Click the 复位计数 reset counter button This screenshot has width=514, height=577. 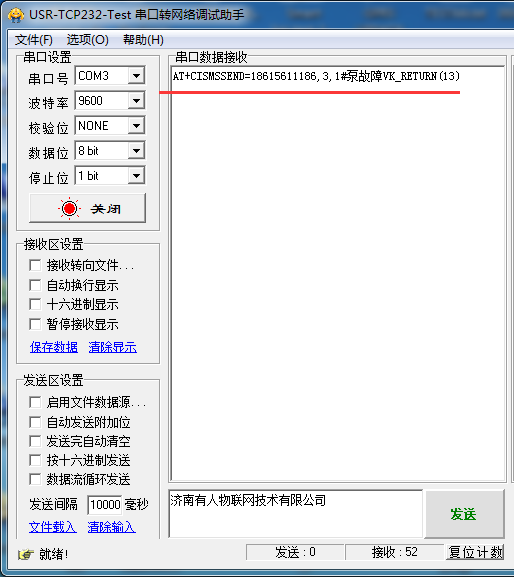pos(475,552)
